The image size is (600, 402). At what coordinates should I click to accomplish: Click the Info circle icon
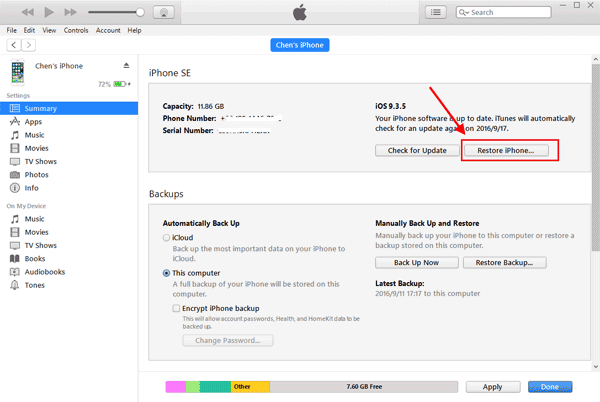[x=15, y=188]
